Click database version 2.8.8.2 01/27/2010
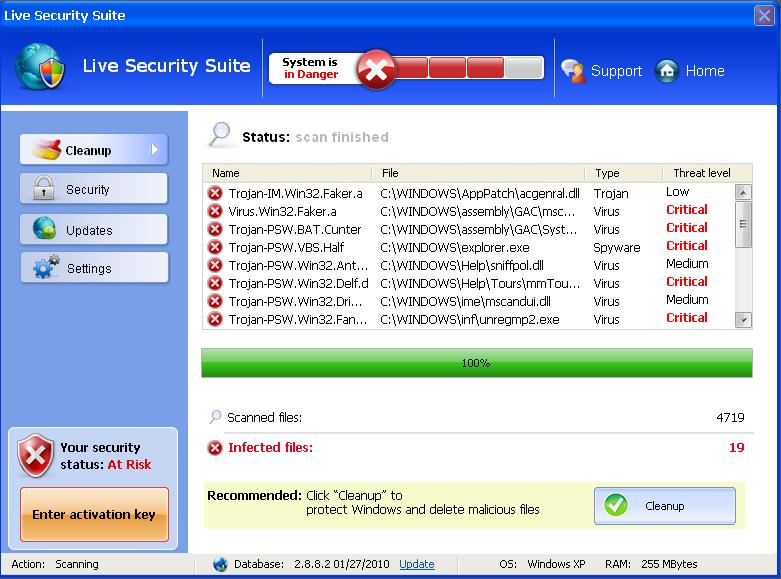Viewport: 781px width, 579px height. coord(342,564)
